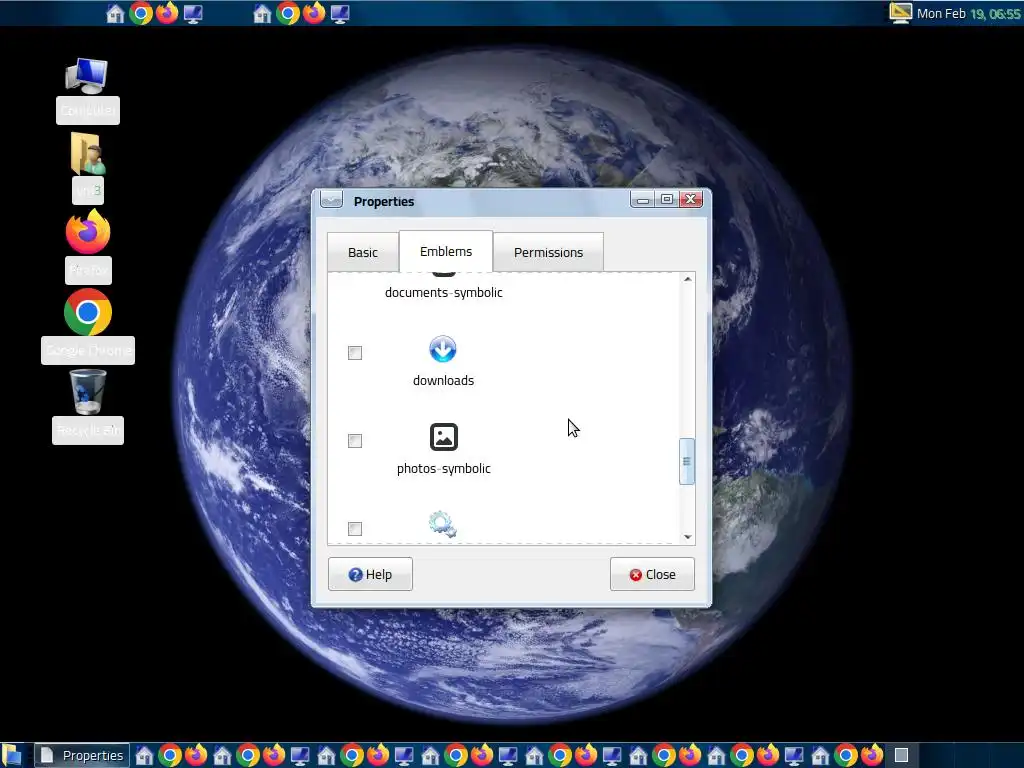Click the monitor icon in first top-panel launcher group
Image resolution: width=1024 pixels, height=768 pixels.
(193, 14)
